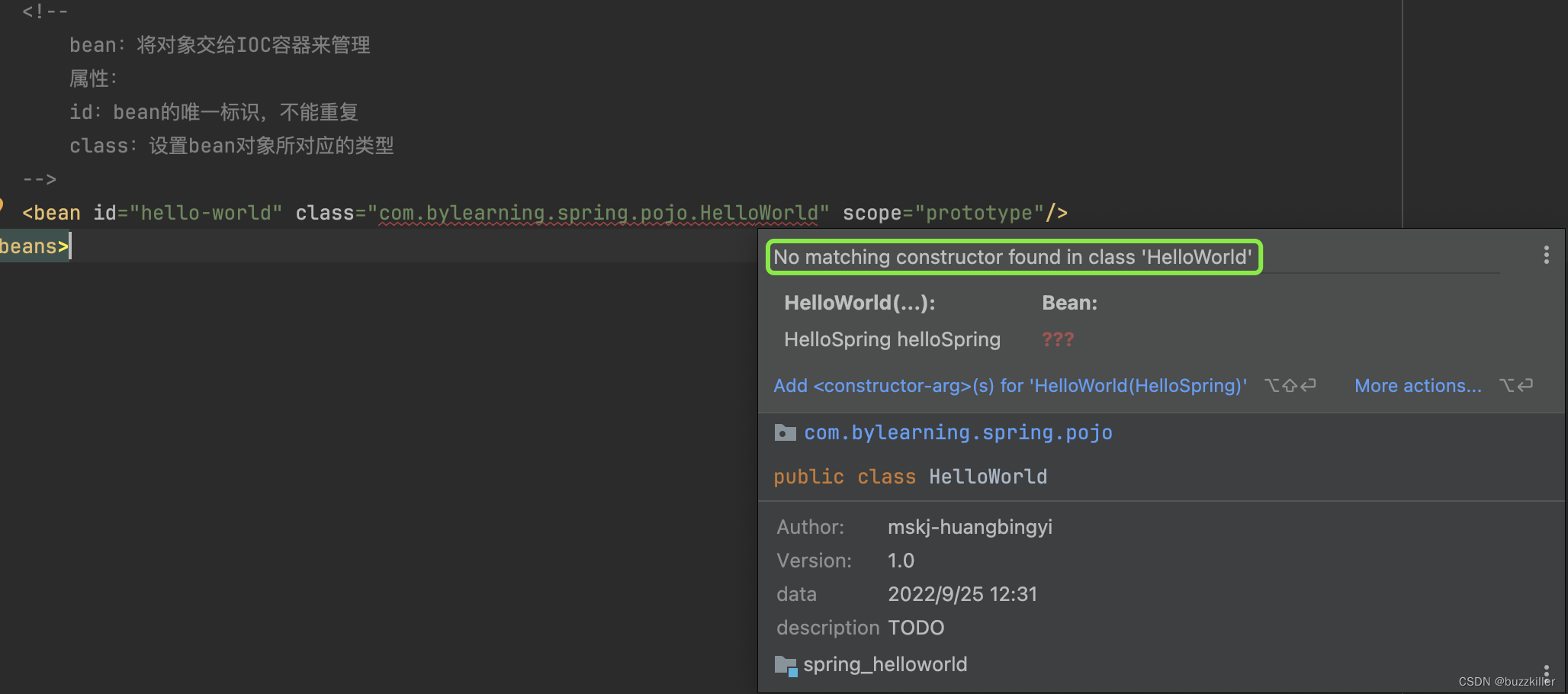1568x694 pixels.
Task: Click the Bean: column header in popup
Action: 1069,303
